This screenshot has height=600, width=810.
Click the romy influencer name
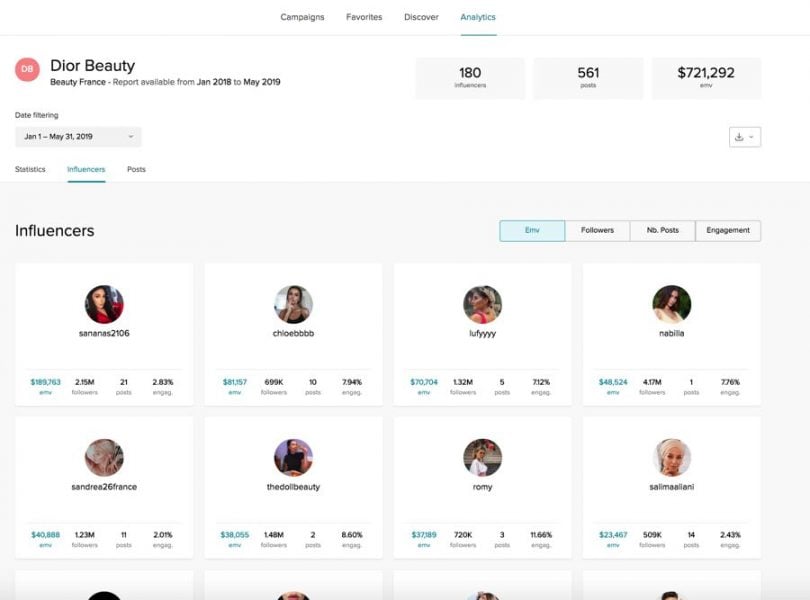[482, 487]
